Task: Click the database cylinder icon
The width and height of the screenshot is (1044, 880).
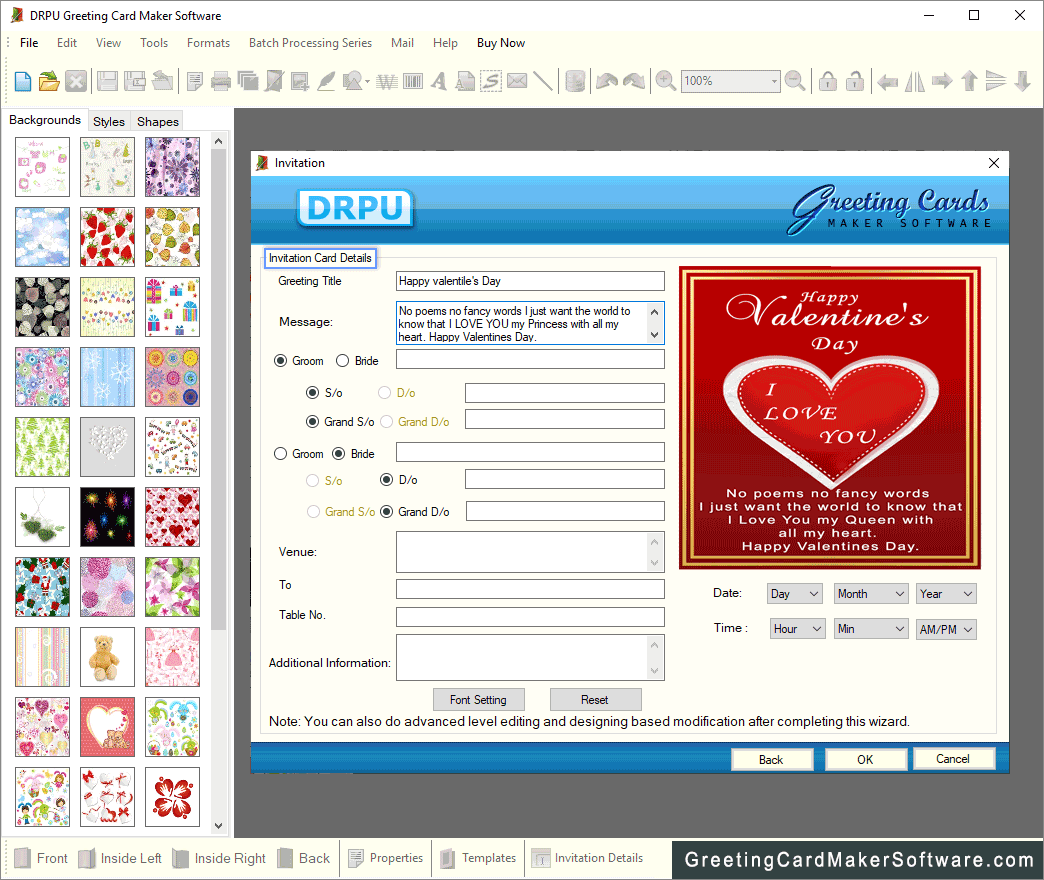Action: [x=575, y=81]
